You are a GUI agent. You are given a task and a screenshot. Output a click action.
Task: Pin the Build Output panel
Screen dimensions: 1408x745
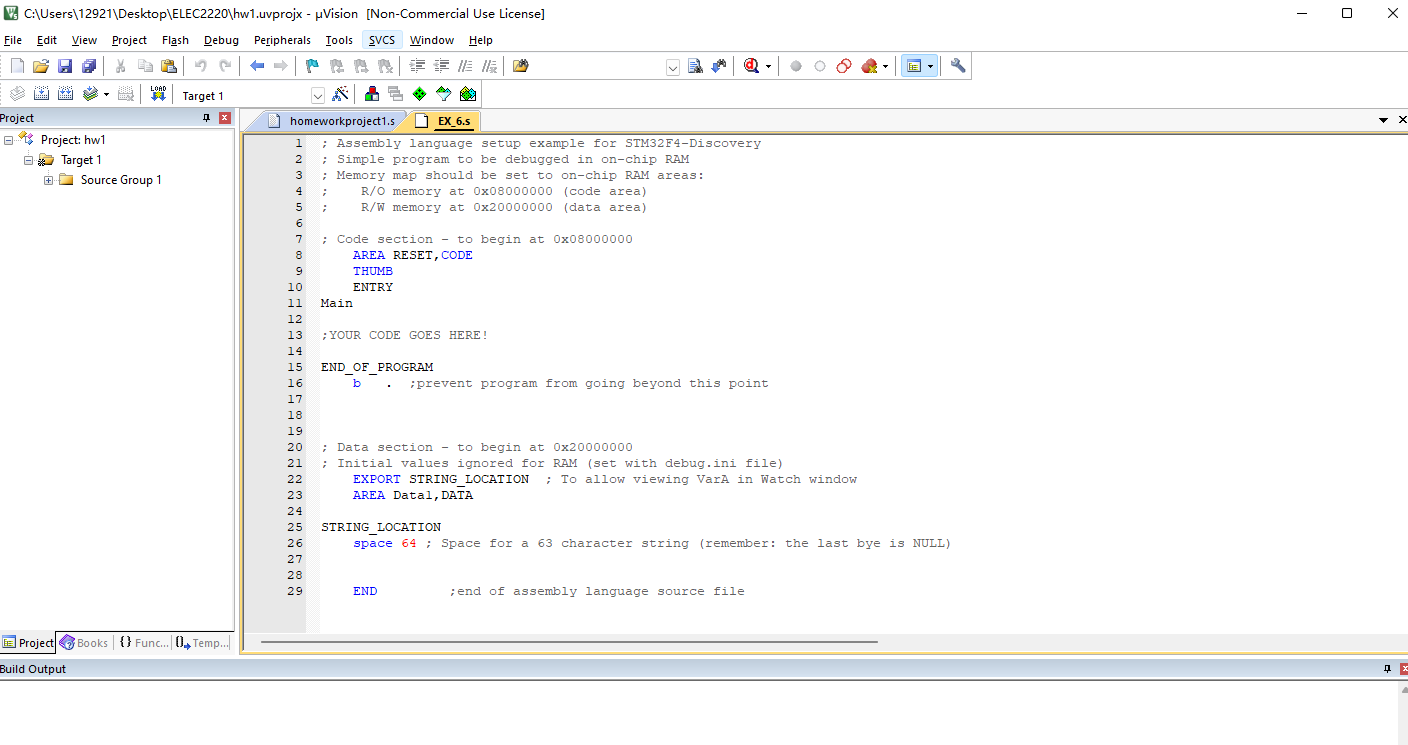point(1386,668)
